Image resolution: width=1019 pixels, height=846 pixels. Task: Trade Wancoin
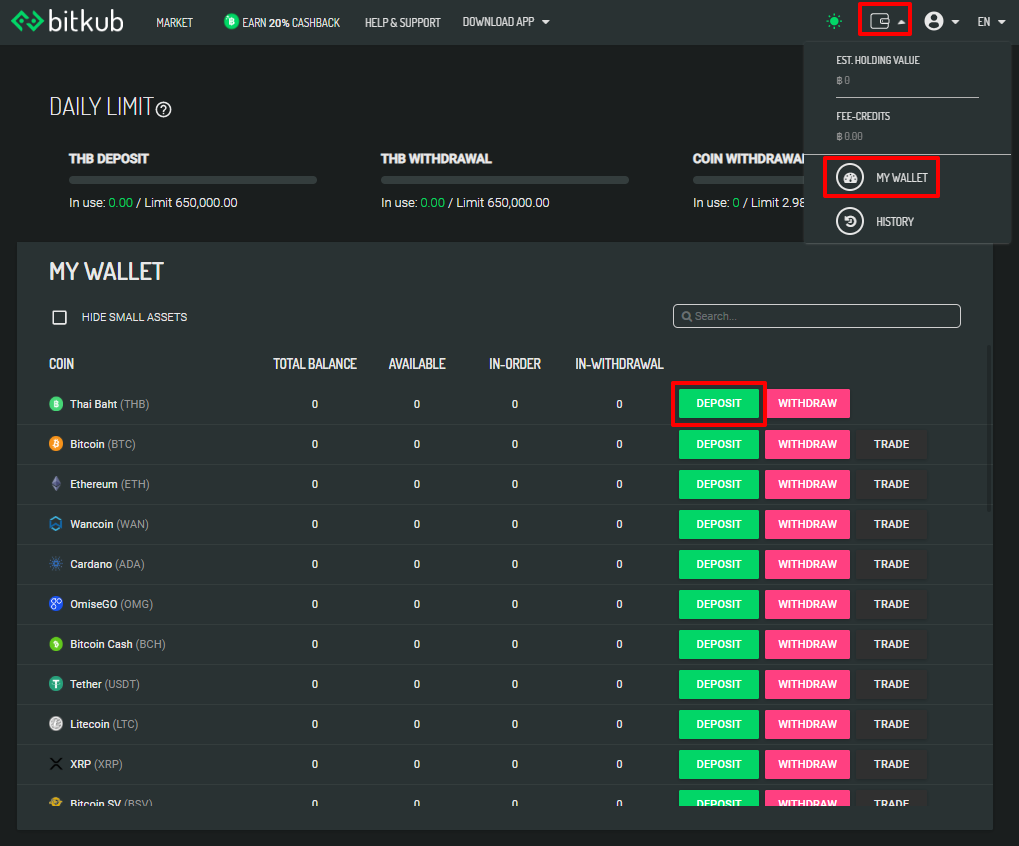pyautogui.click(x=891, y=524)
